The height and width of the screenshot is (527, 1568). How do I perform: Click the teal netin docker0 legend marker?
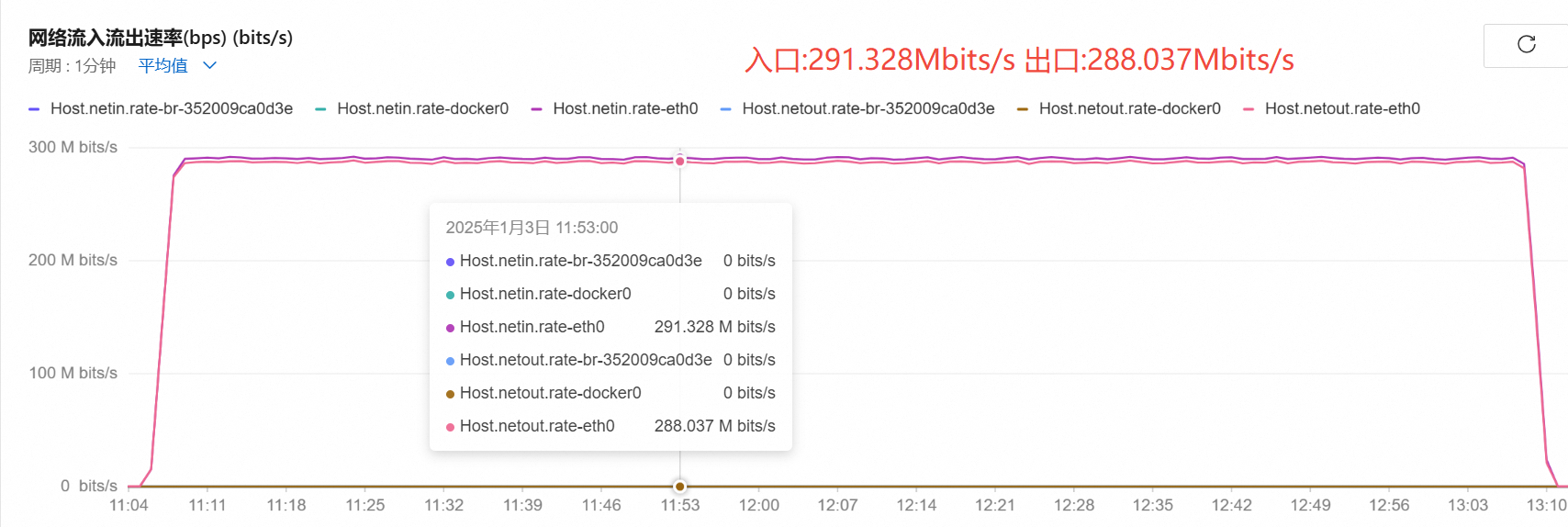tap(320, 109)
